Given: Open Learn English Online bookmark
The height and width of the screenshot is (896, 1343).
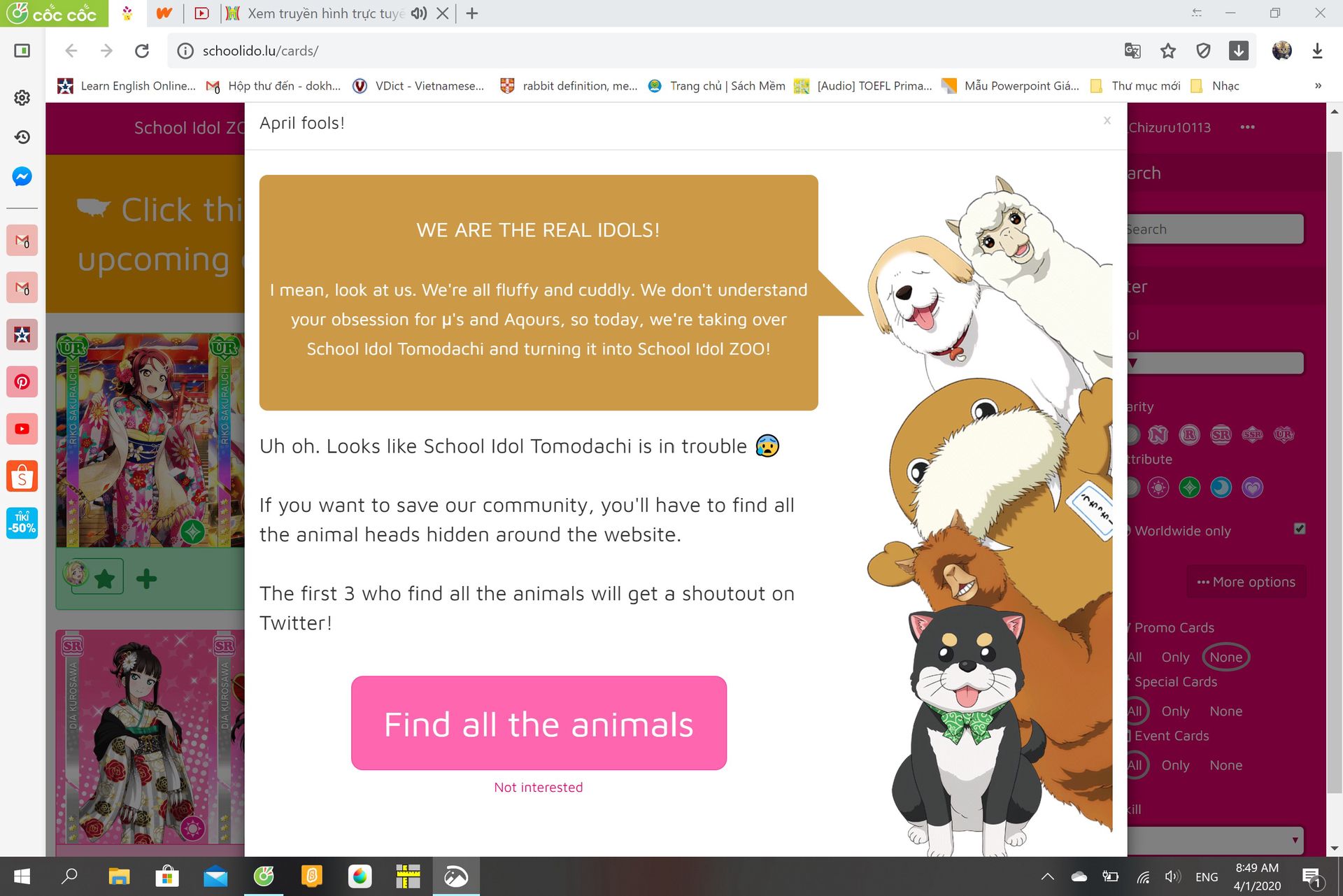Looking at the screenshot, I should tap(127, 86).
